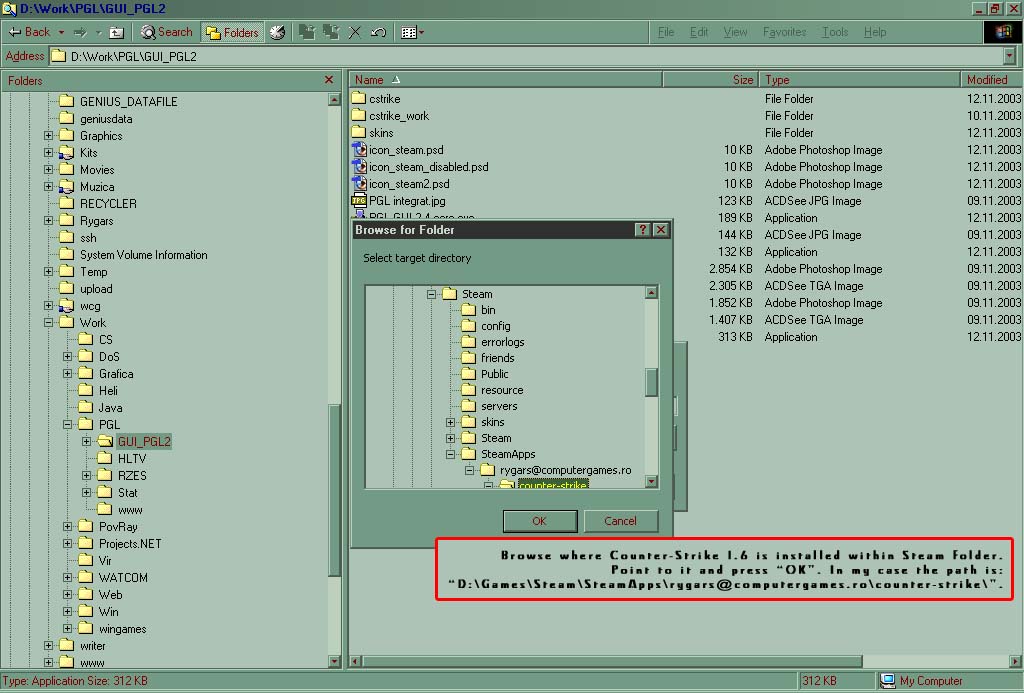Confirm folder selection with OK
Viewport: 1024px width, 693px height.
[539, 521]
